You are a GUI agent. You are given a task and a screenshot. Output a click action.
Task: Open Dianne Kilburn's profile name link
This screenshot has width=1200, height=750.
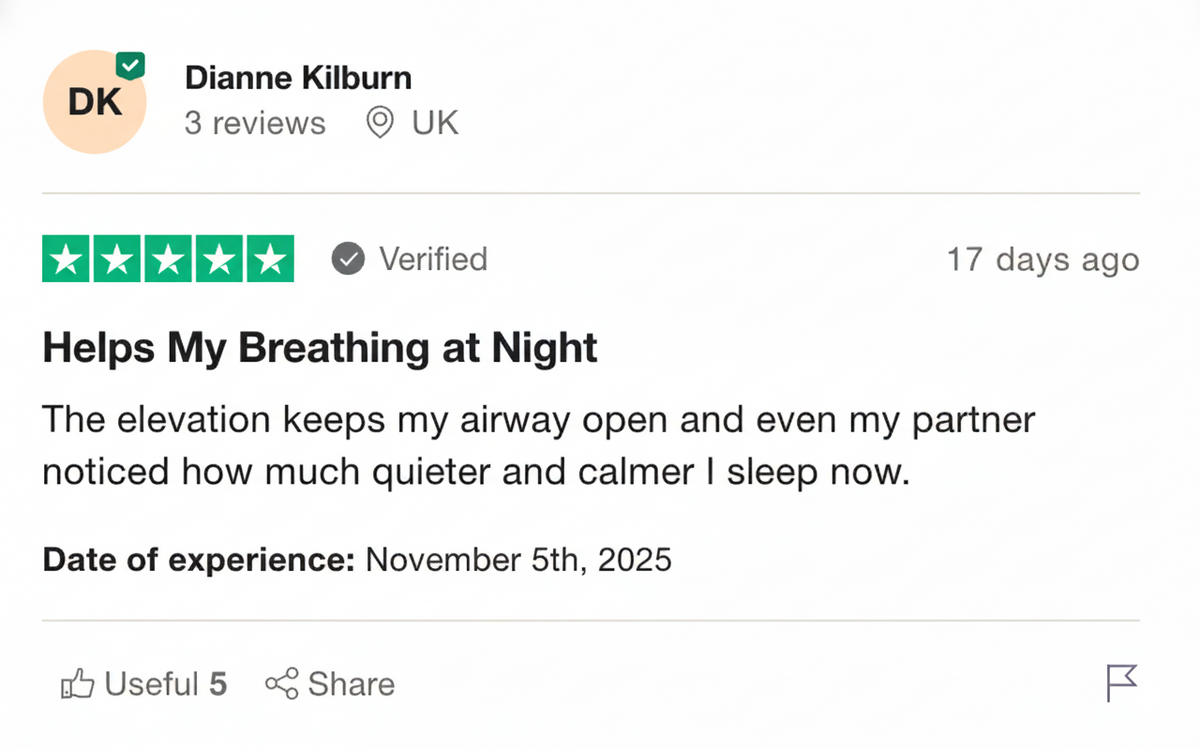(298, 78)
